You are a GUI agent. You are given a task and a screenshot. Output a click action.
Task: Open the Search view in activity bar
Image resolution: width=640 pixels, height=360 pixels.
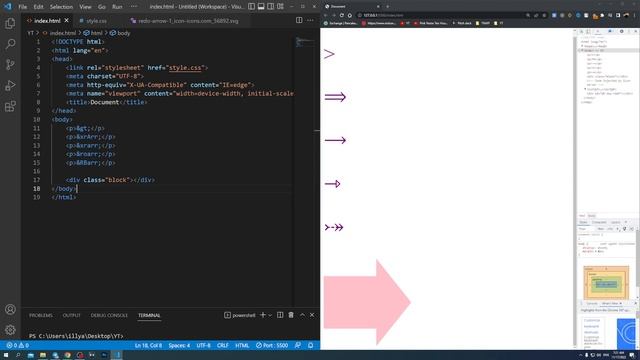pyautogui.click(x=10, y=44)
